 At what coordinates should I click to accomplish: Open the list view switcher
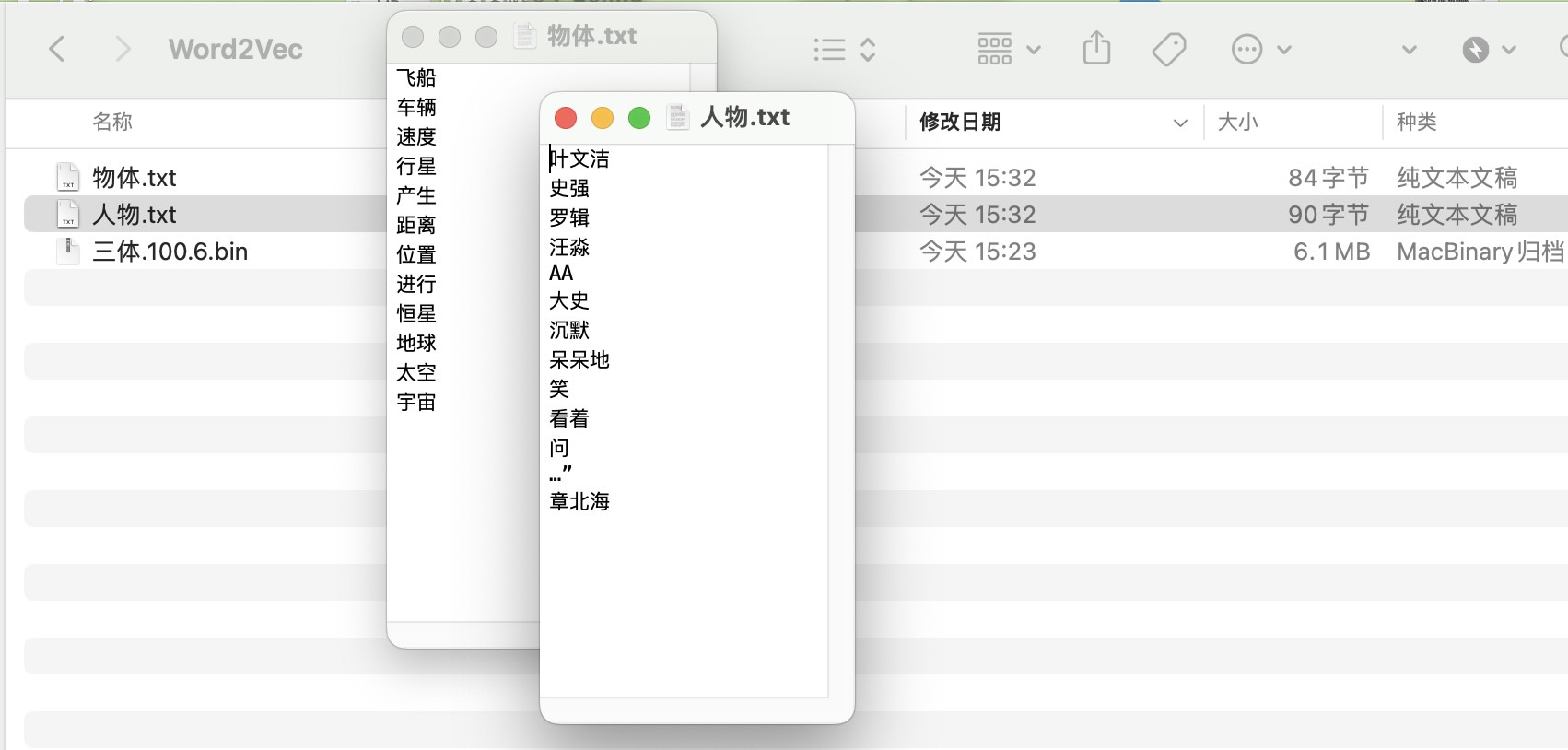point(844,50)
